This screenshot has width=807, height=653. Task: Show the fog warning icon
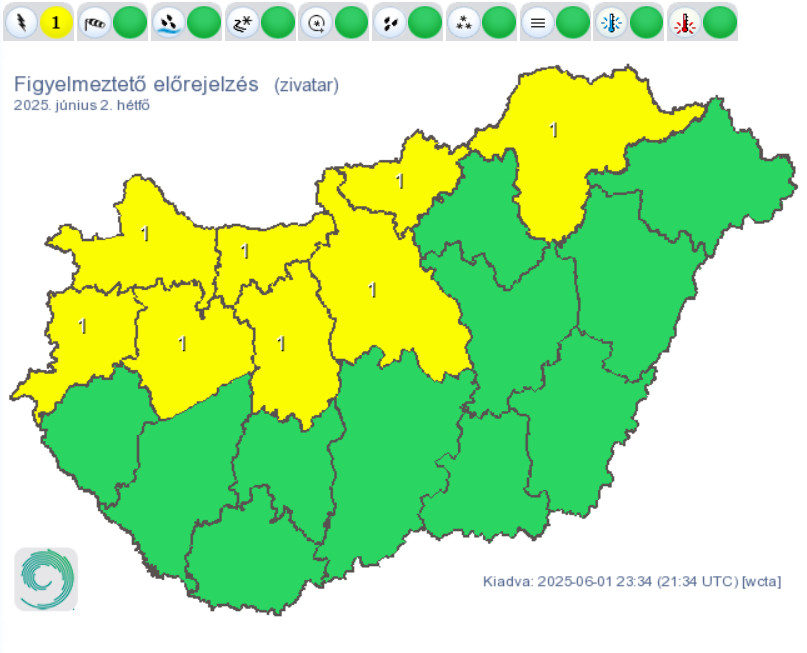539,21
